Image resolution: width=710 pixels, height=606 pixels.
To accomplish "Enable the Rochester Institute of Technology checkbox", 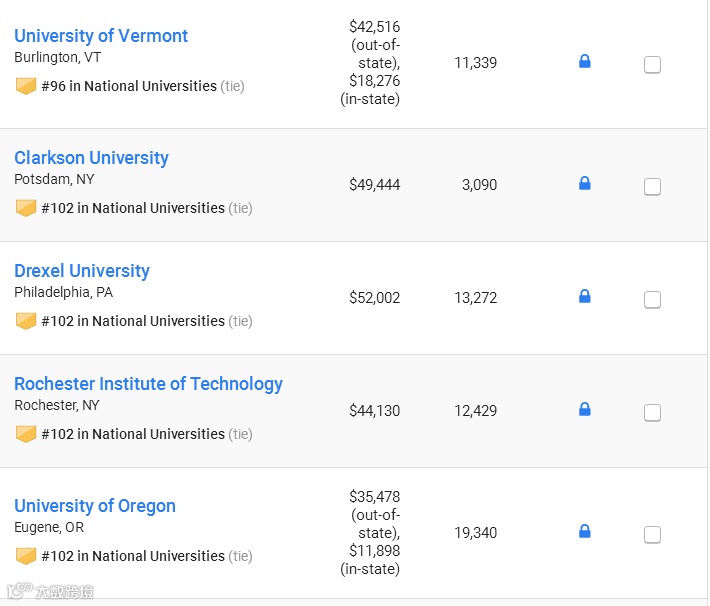I will tap(652, 413).
